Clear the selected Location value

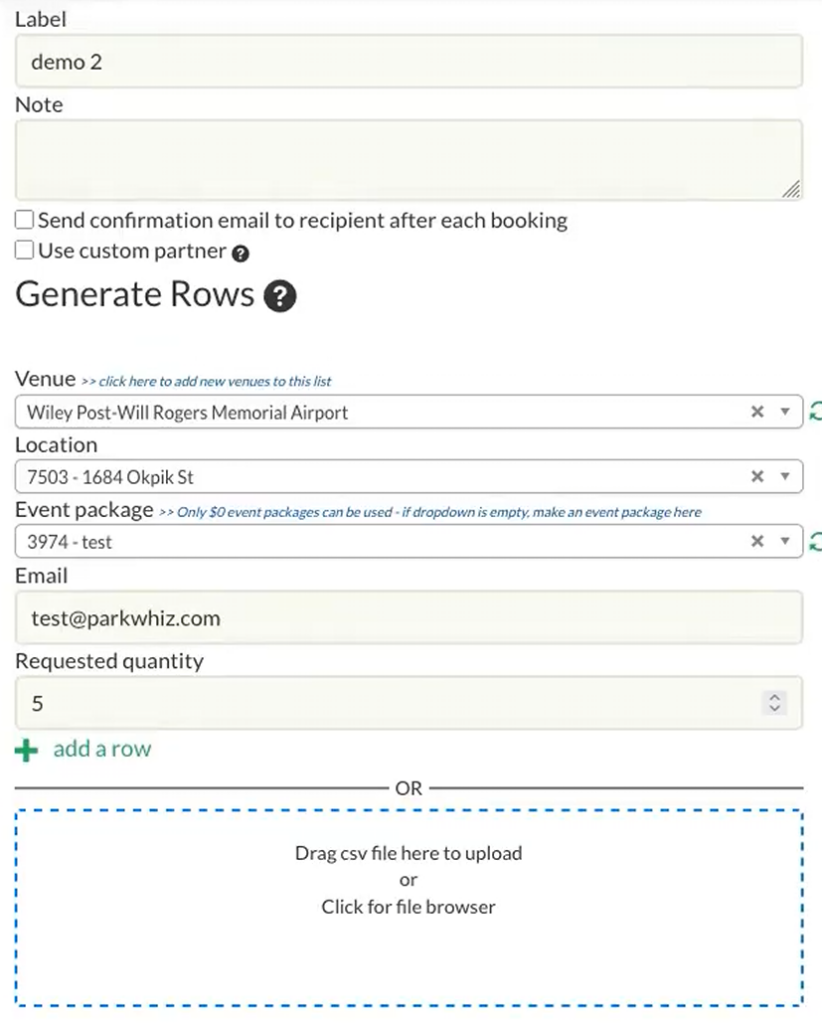(757, 477)
